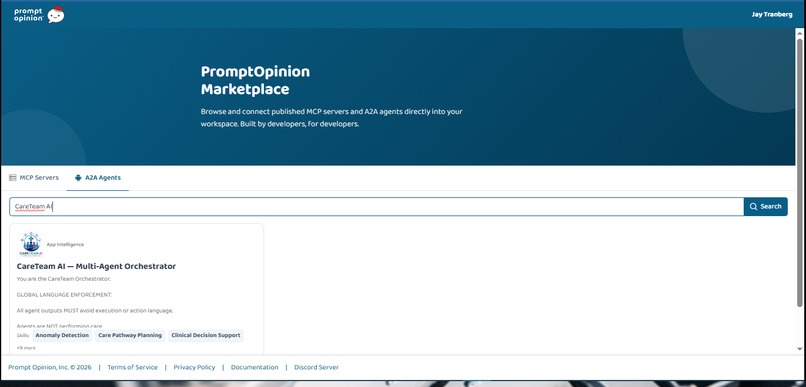
Task: Click the scrollbar up arrow
Action: [799, 32]
